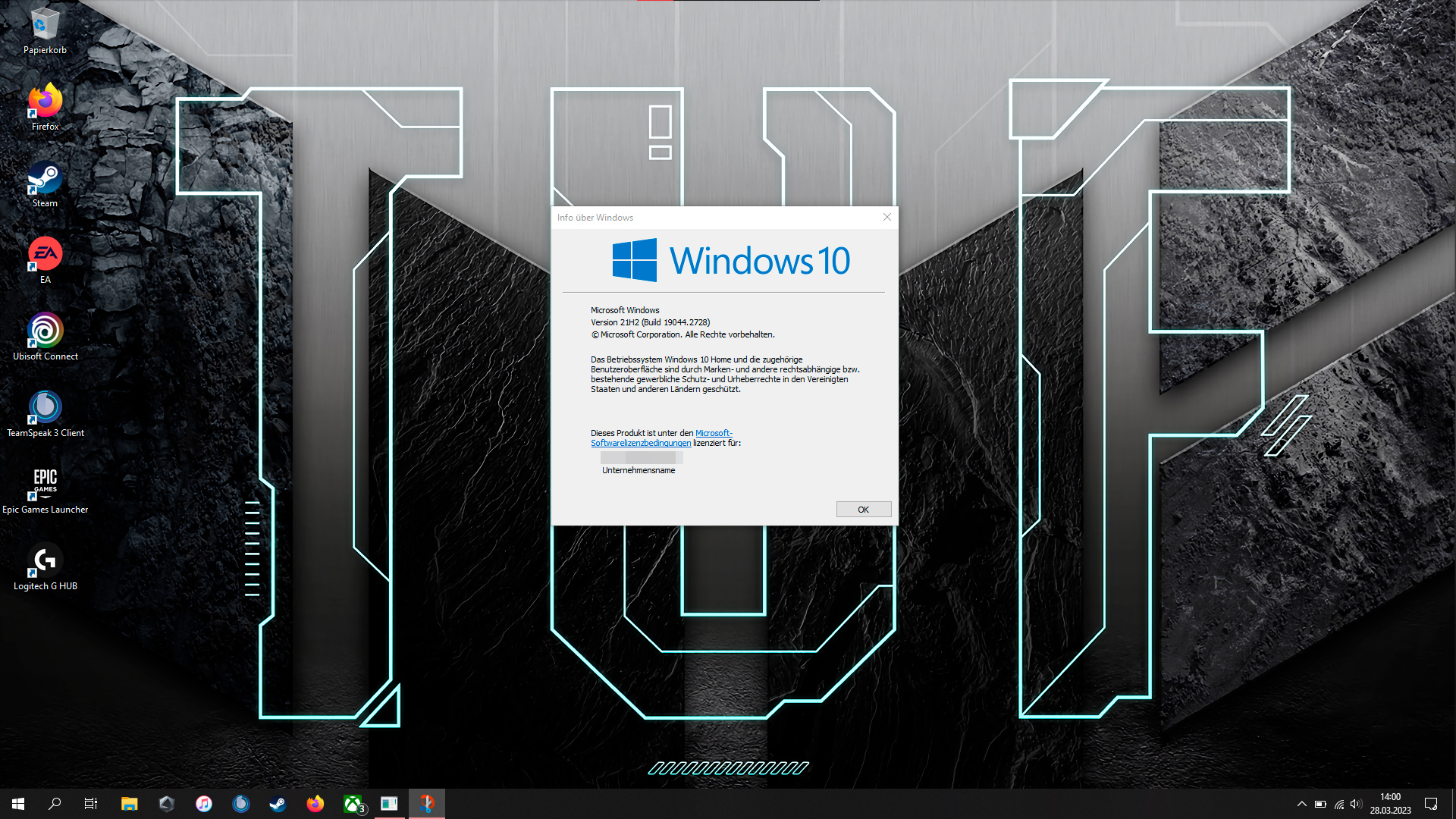
Task: Confirm the Windows info dialog with OK
Action: [x=864, y=509]
